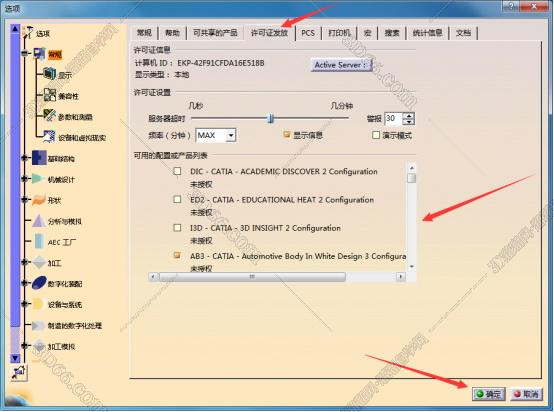
Task: Click license list scroll-down arrow
Action: coord(411,266)
